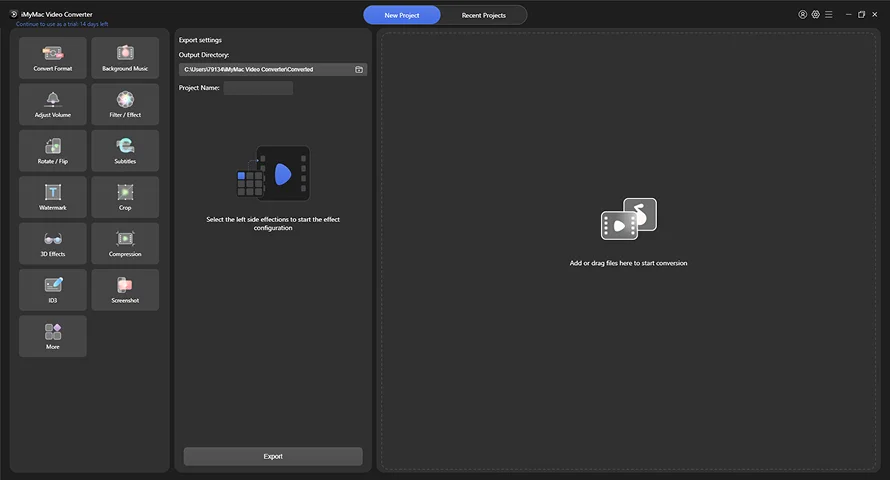Viewport: 890px width, 480px height.
Task: Select the Rotate / Flip tool
Action: (53, 151)
